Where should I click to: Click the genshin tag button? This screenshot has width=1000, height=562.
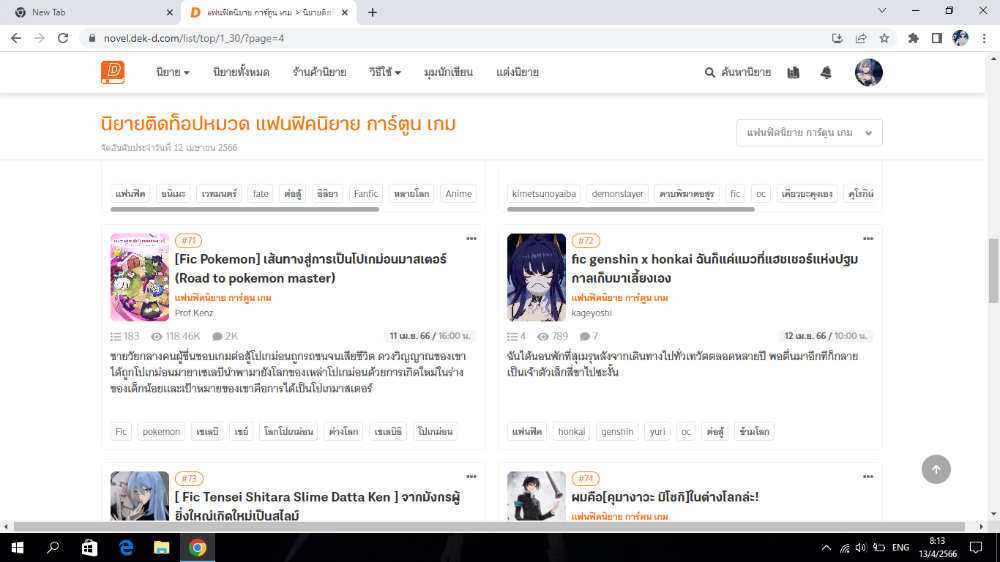(617, 432)
